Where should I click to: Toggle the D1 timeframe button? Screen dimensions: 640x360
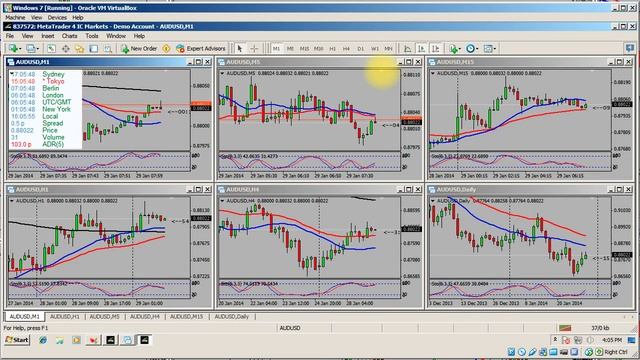[360, 49]
